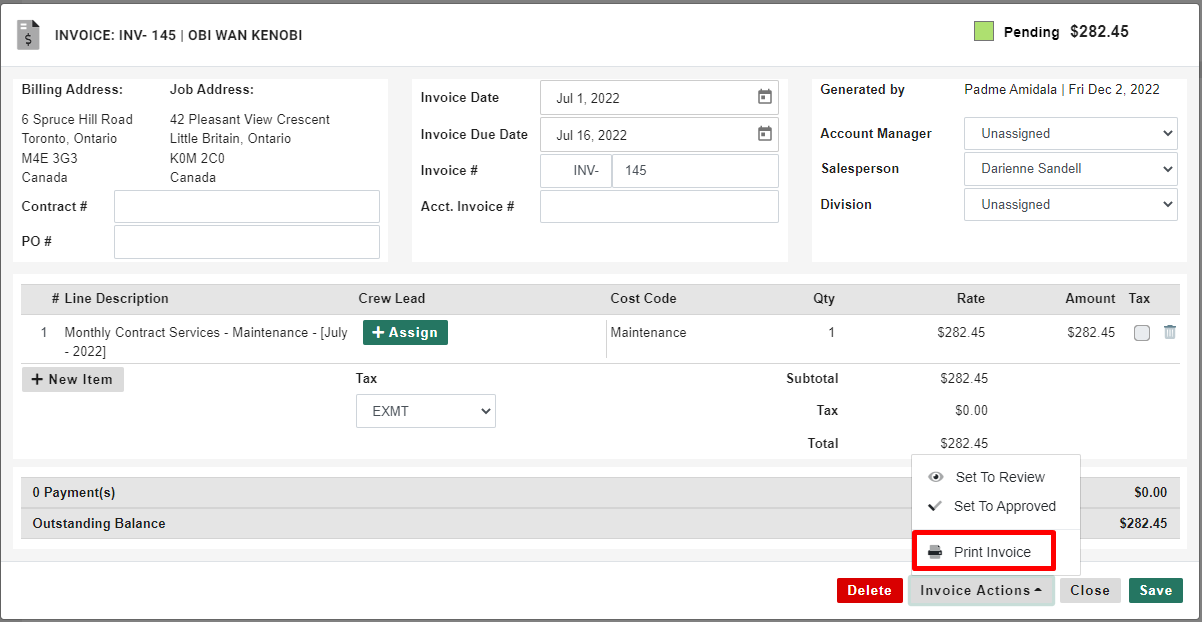
Task: Click the Qty value 1 in the line row
Action: pos(831,332)
